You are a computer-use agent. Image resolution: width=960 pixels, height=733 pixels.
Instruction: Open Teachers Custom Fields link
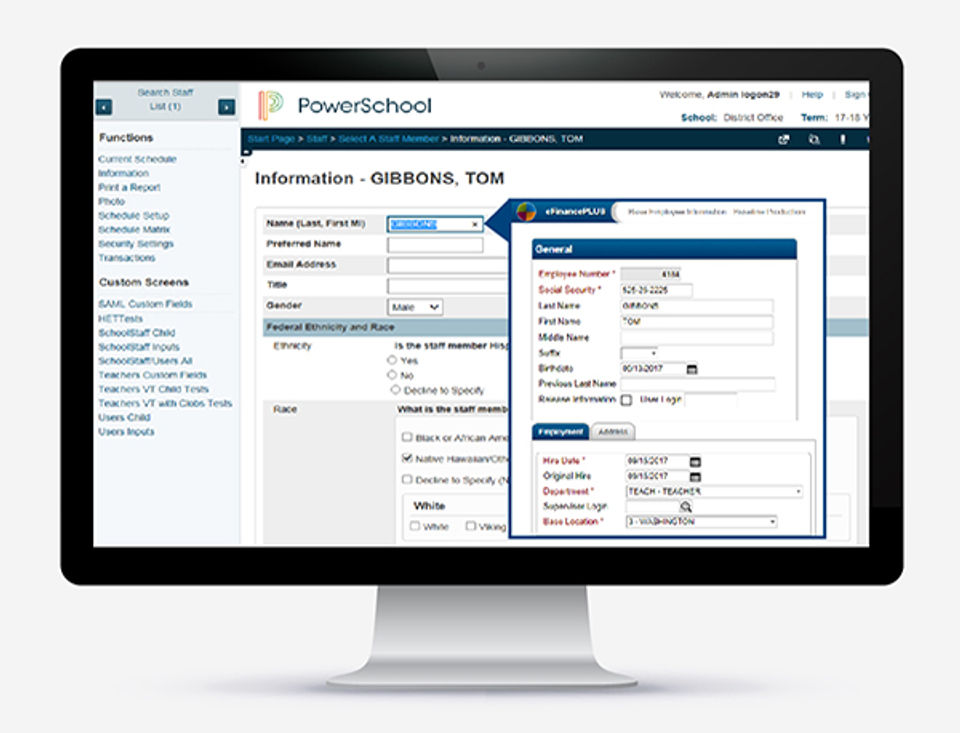click(152, 375)
